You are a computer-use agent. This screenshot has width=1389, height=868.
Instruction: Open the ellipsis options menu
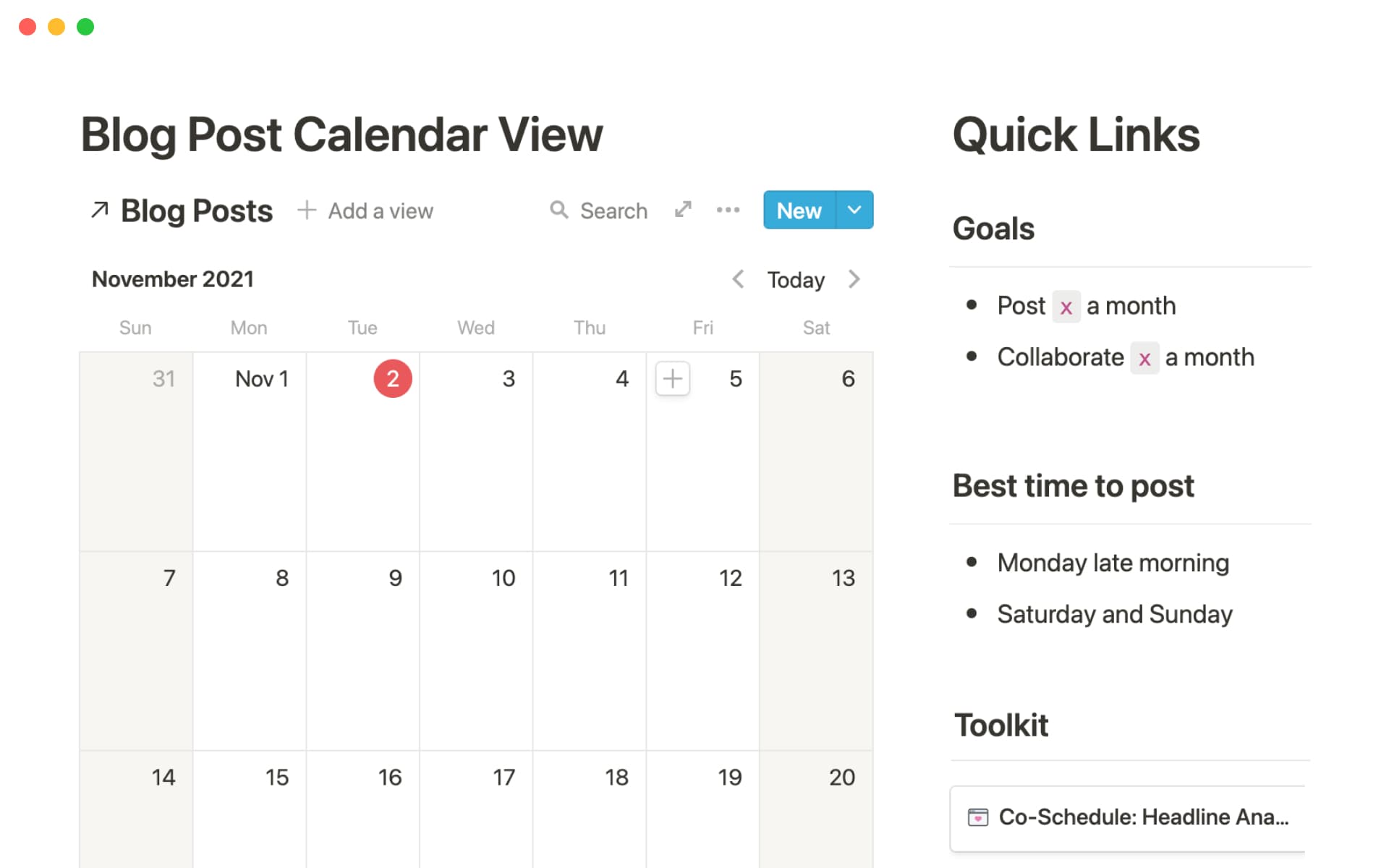point(727,210)
